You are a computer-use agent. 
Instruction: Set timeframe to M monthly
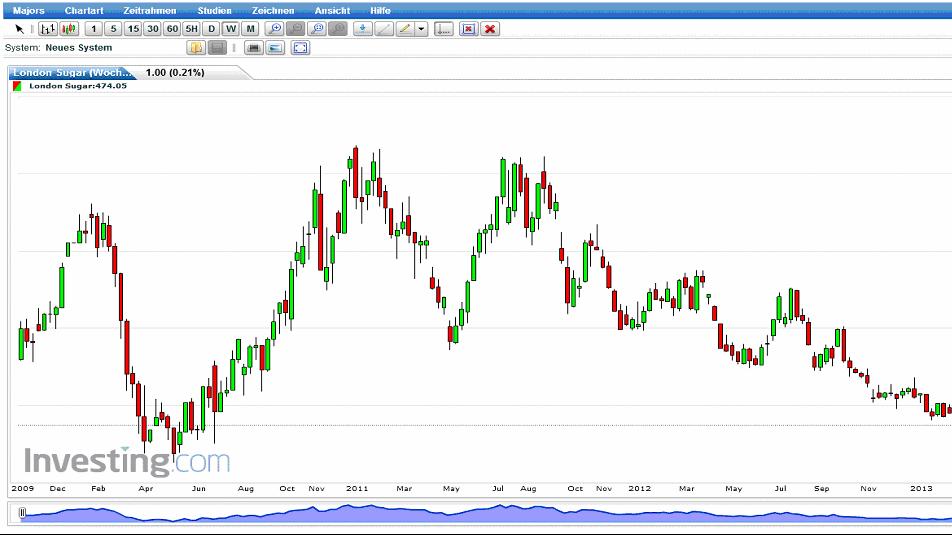click(250, 29)
